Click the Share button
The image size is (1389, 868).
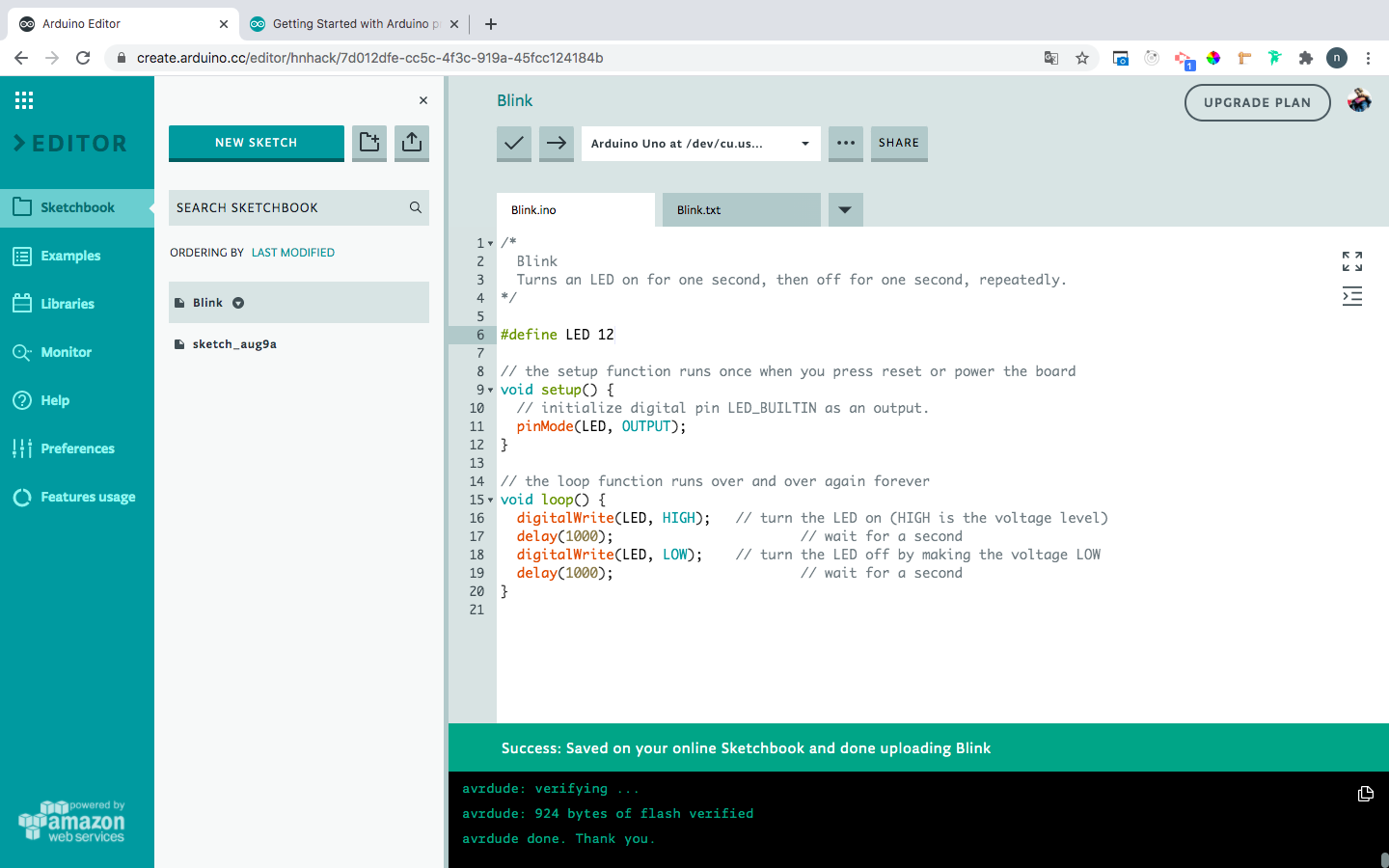[x=899, y=144]
